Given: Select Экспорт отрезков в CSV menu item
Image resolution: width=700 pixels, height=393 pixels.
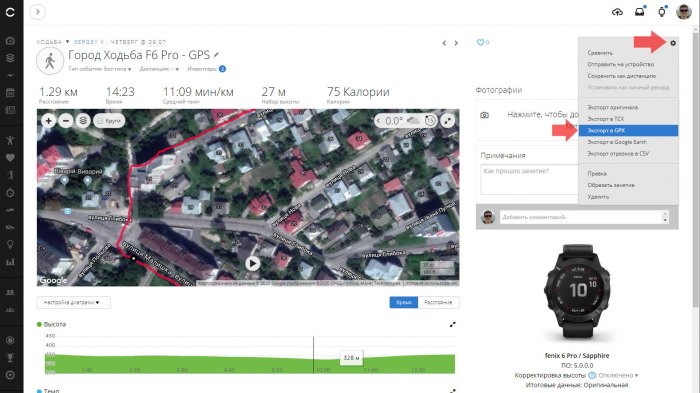Looking at the screenshot, I should [x=618, y=154].
